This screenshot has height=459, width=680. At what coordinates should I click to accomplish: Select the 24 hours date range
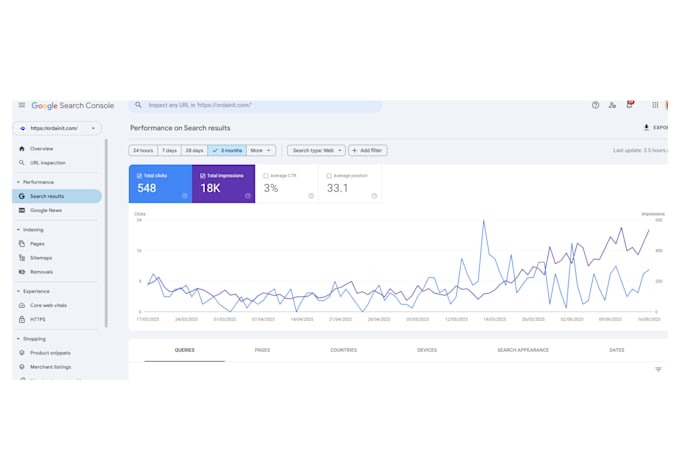pyautogui.click(x=143, y=151)
